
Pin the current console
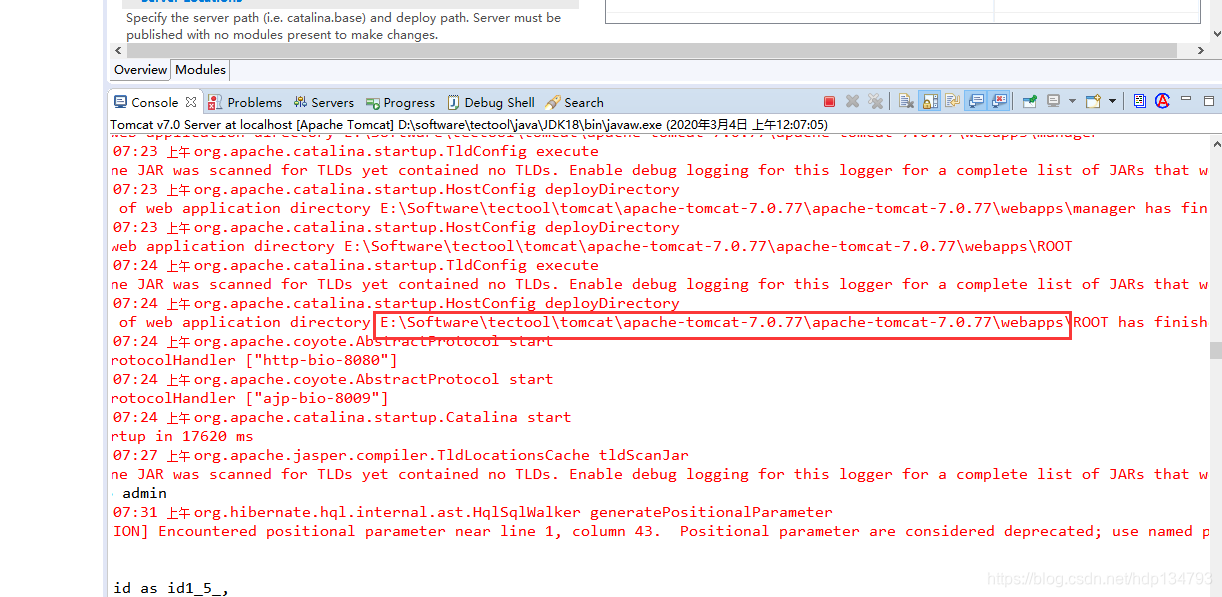click(1029, 101)
